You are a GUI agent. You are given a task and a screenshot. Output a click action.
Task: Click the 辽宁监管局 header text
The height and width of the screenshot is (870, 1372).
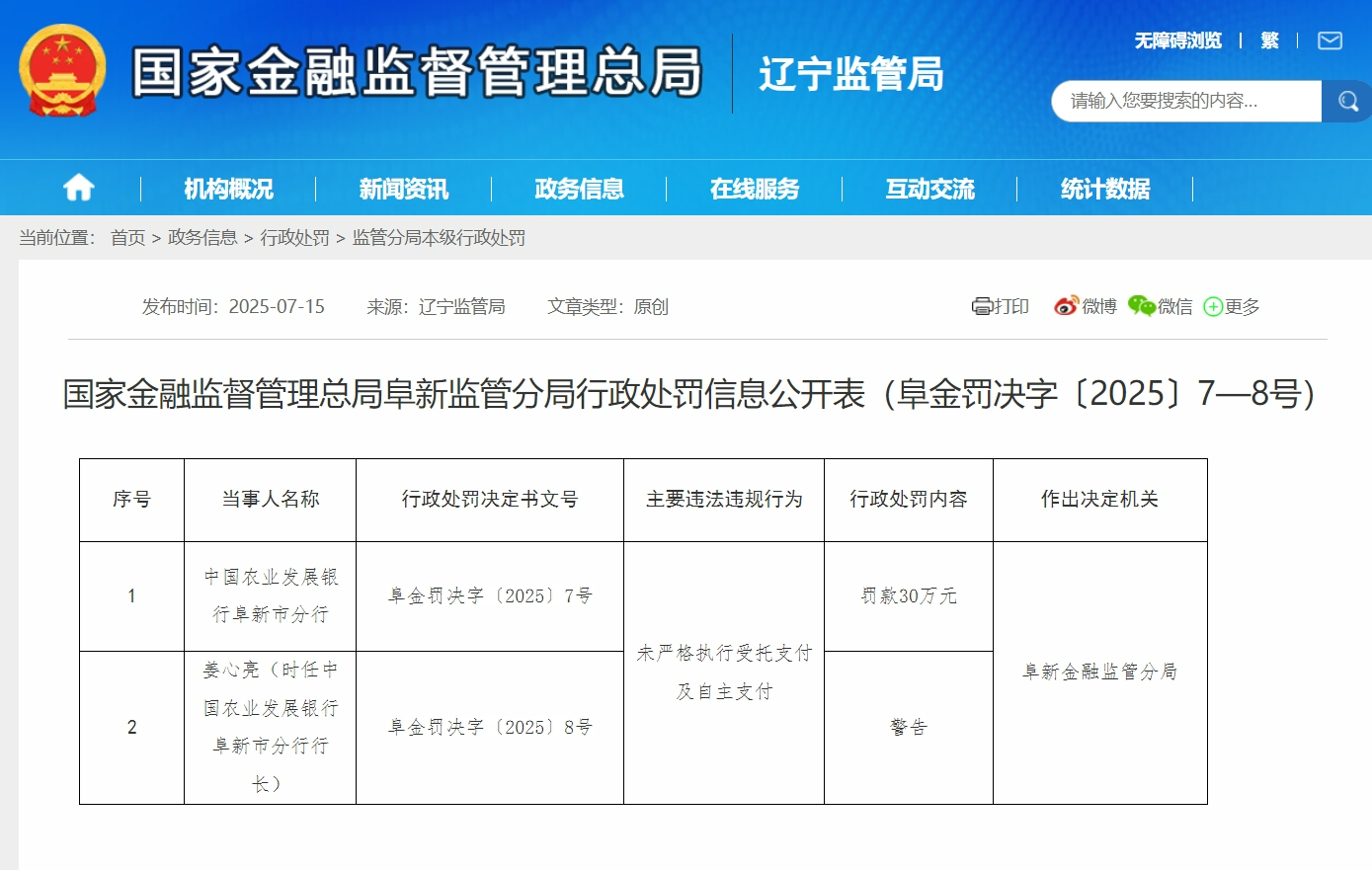tap(850, 74)
